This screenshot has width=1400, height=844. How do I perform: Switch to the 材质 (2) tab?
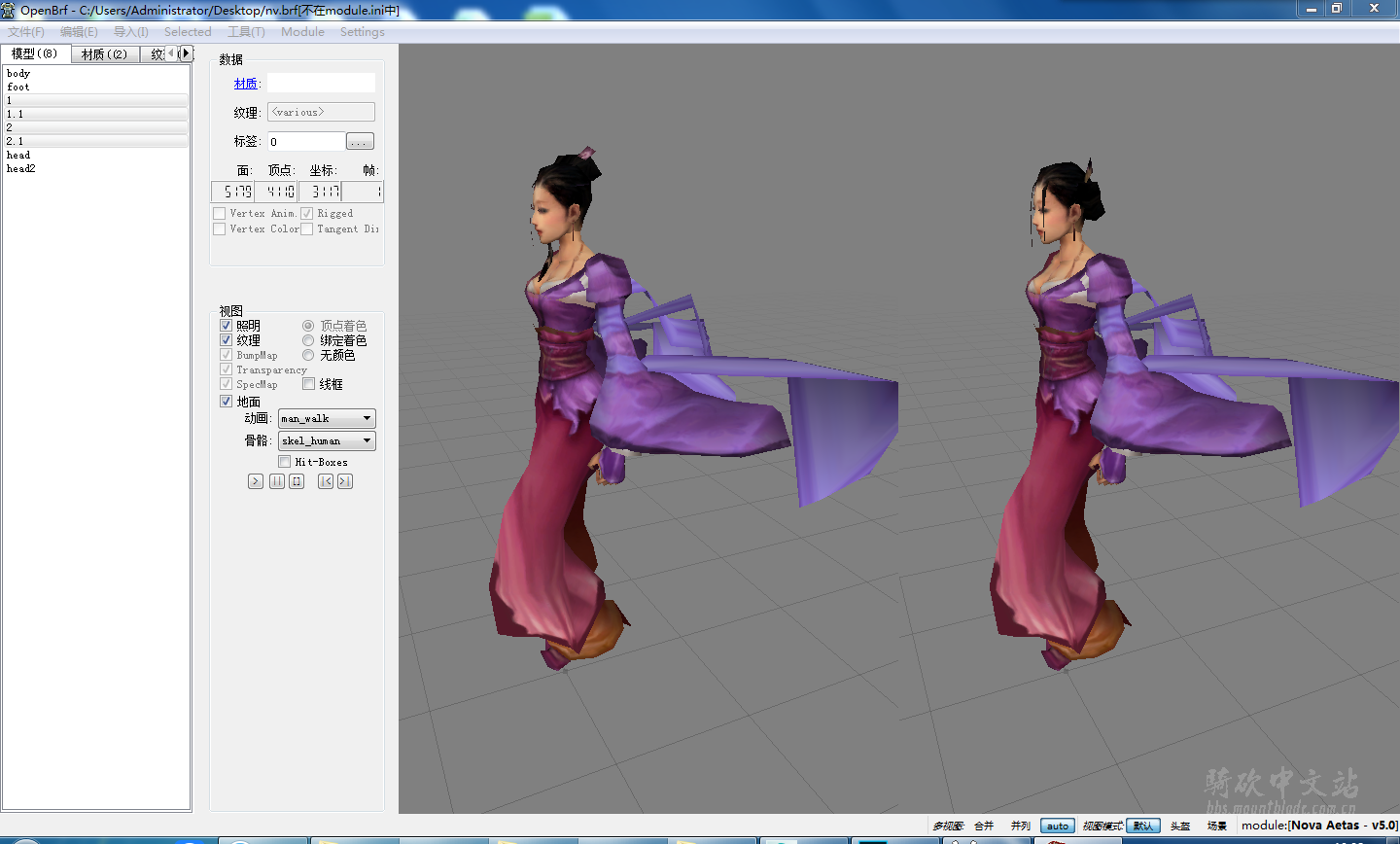[104, 54]
